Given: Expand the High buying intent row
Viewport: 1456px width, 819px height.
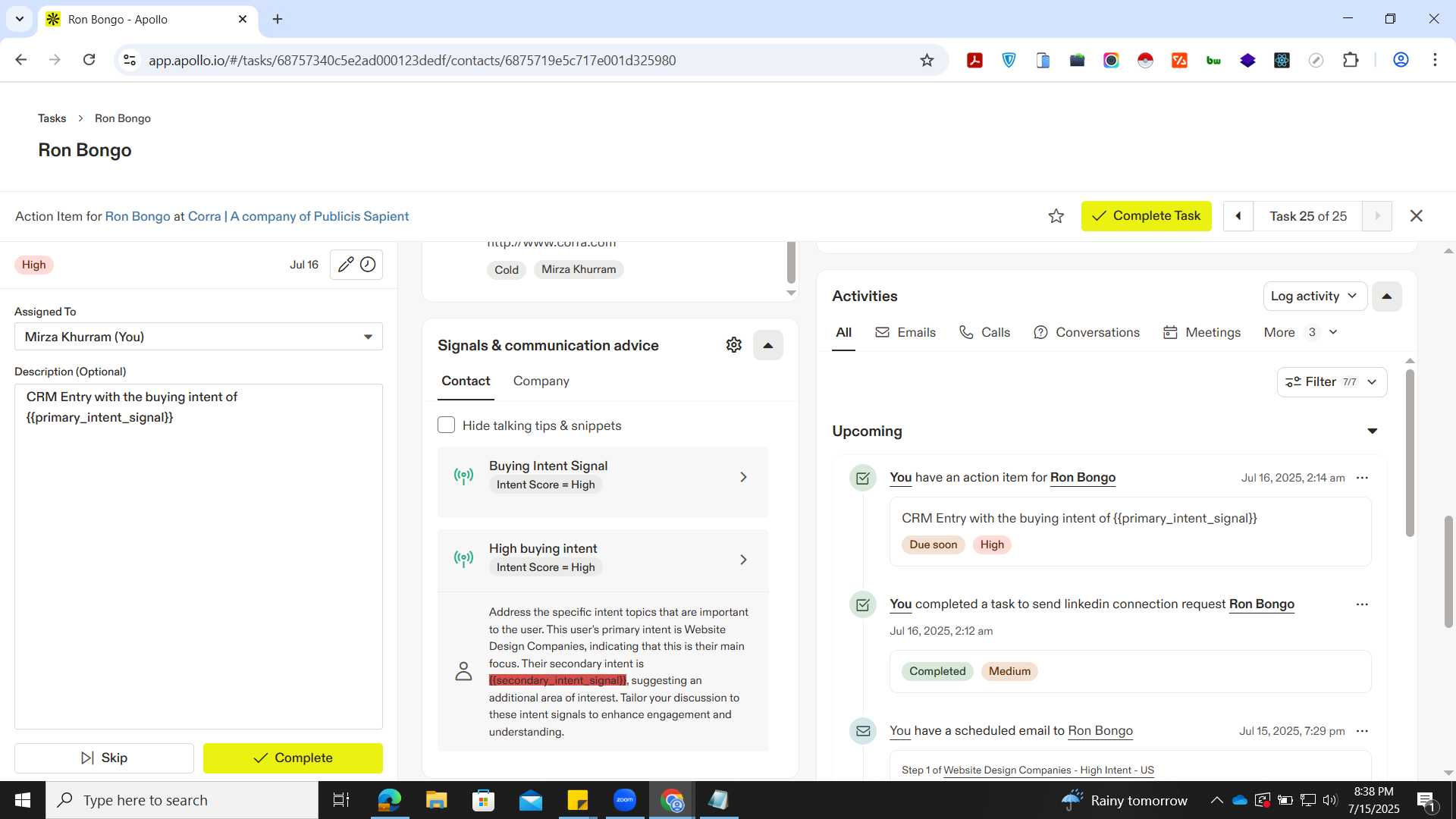Looking at the screenshot, I should (x=603, y=559).
